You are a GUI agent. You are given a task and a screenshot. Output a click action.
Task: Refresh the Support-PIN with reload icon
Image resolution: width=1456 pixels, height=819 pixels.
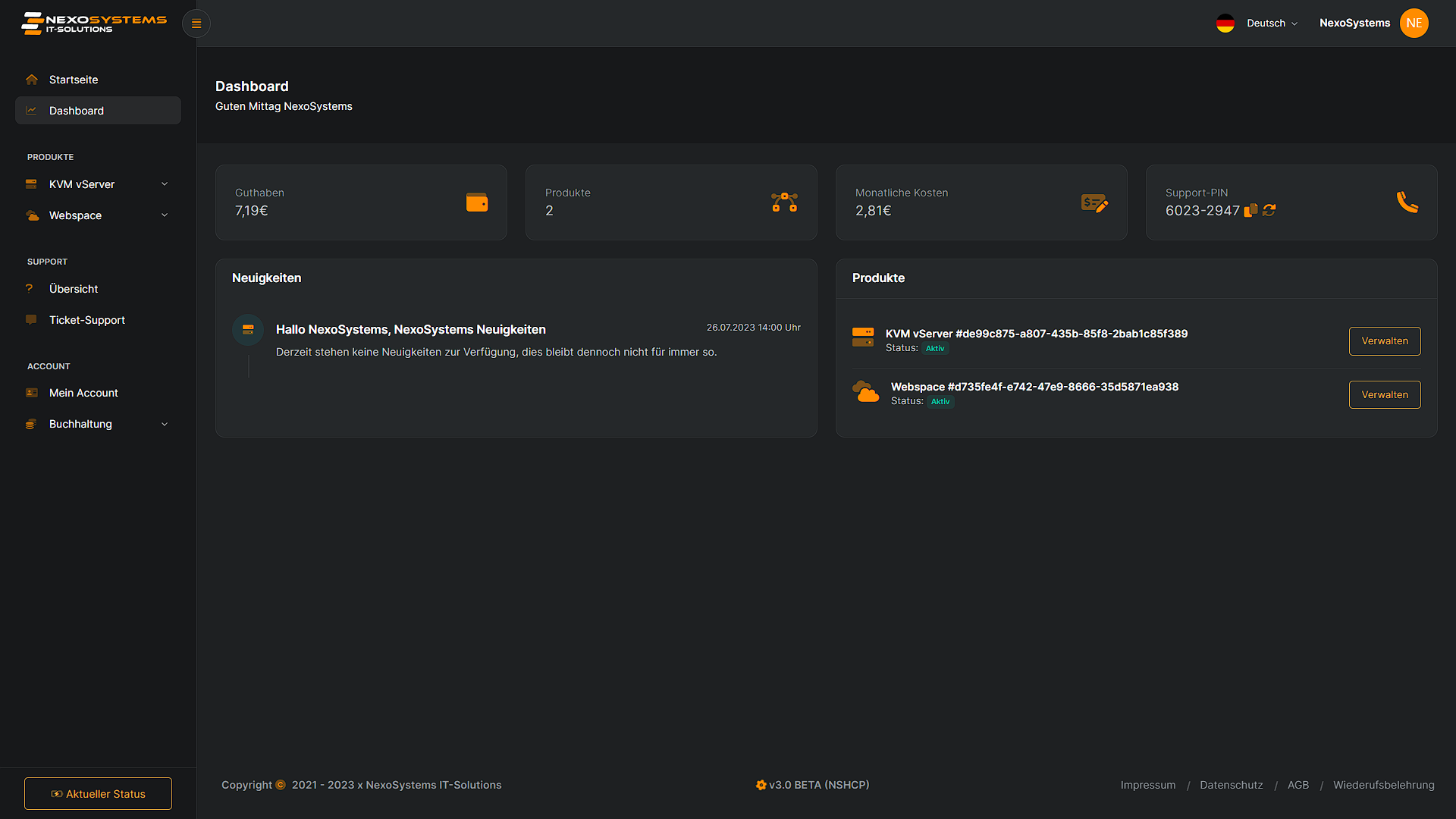coord(1269,210)
